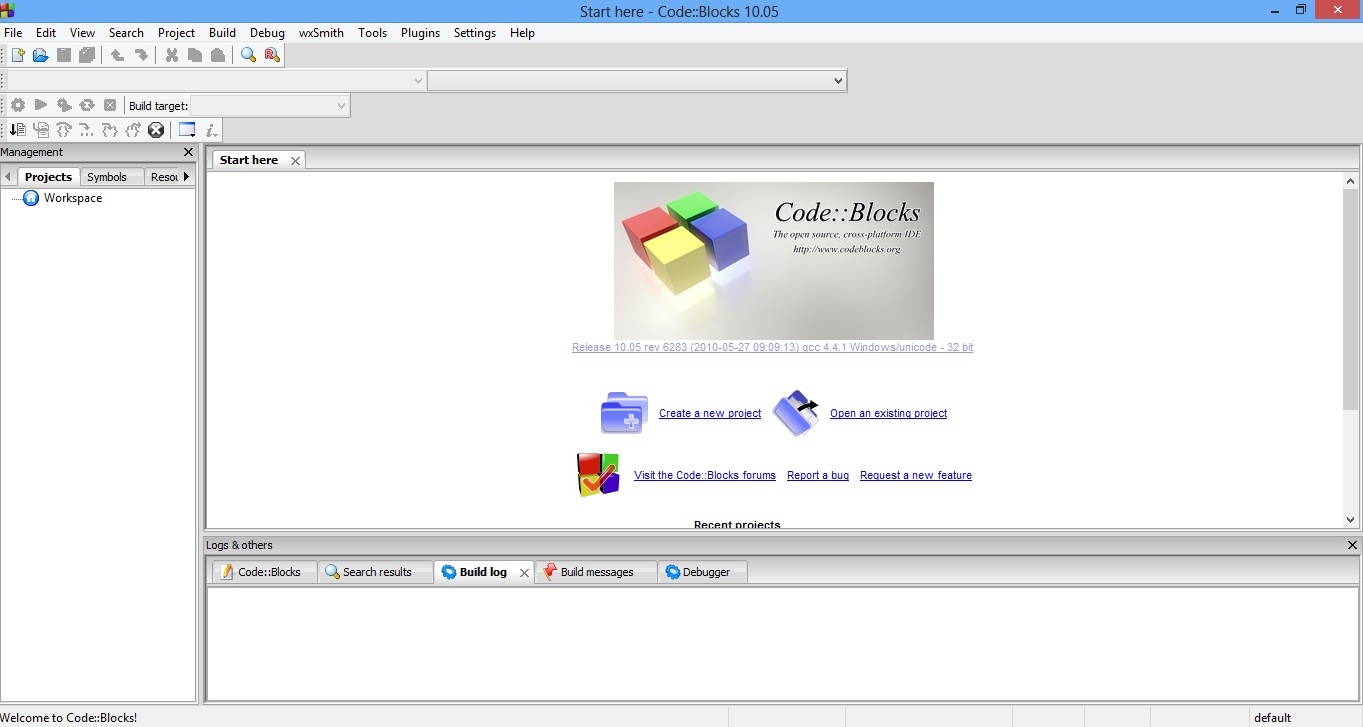Open the Project menu

tap(177, 33)
